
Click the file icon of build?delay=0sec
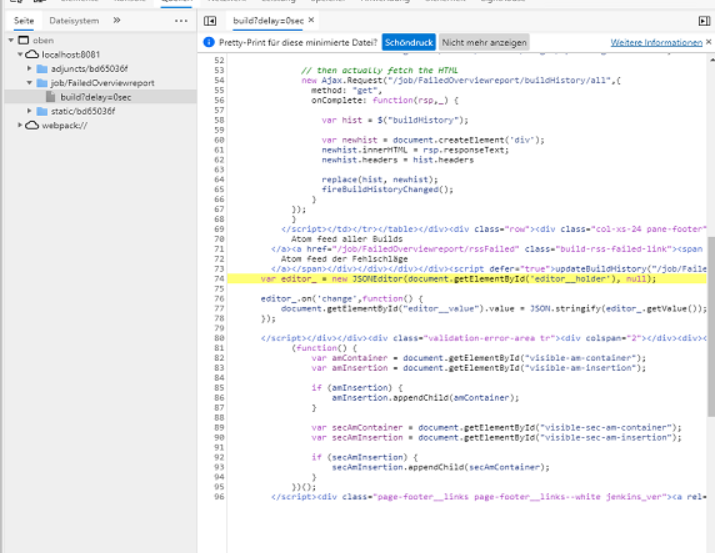pos(51,97)
